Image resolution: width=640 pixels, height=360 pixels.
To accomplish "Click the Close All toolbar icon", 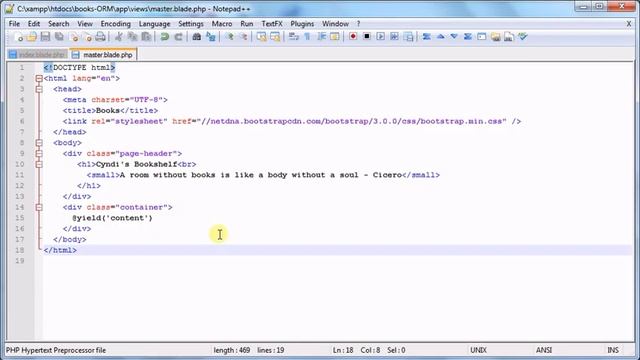I will click(x=87, y=37).
